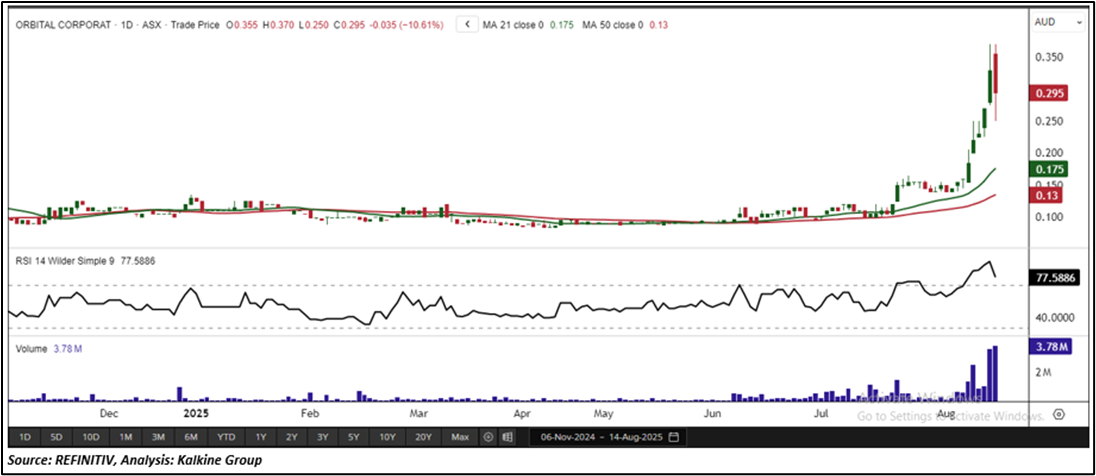The width and height of the screenshot is (1096, 476).
Task: Click the black 77.5886 RSI value tag
Action: 1055,277
